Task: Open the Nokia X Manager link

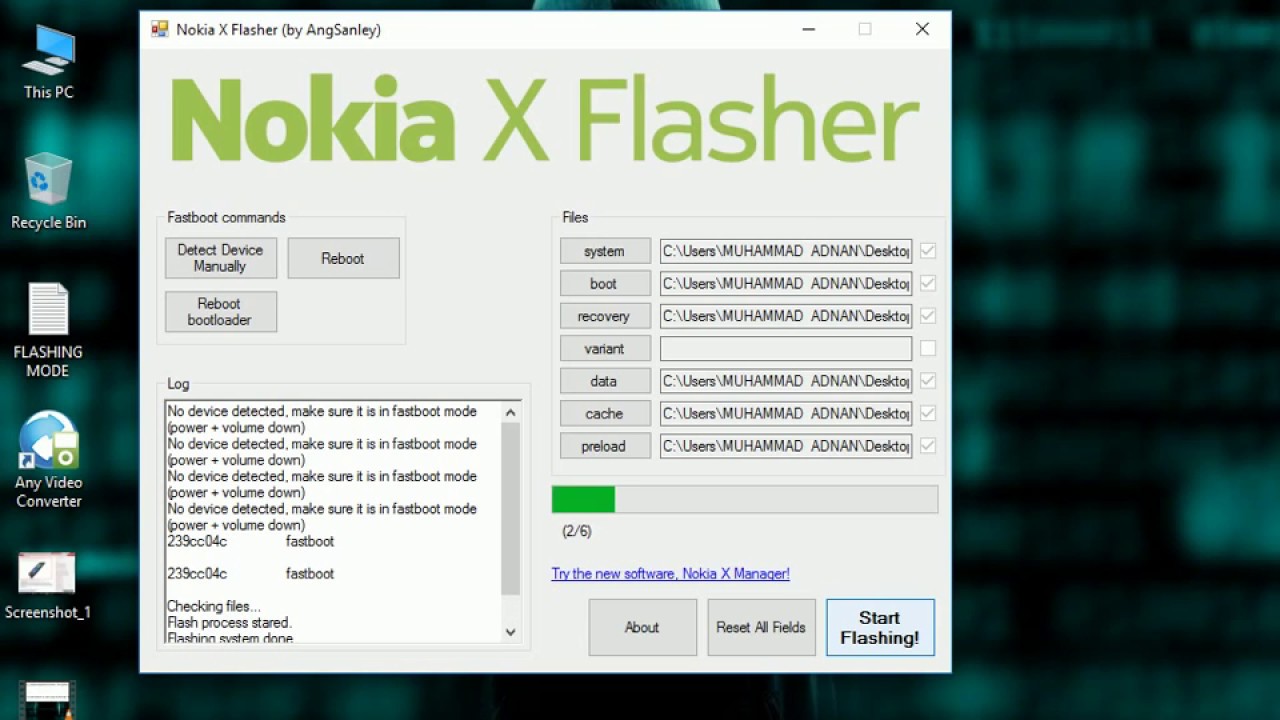Action: (670, 573)
